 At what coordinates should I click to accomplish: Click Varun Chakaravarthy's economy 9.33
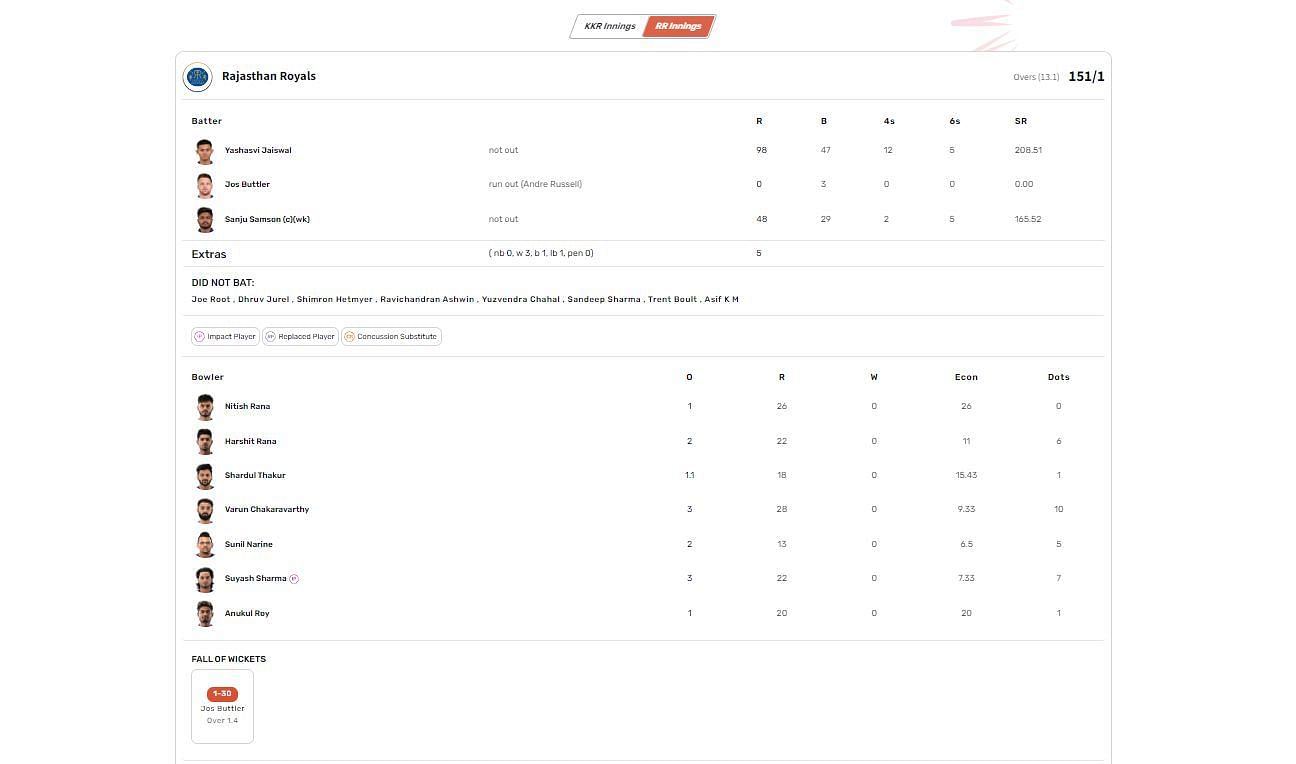(966, 509)
